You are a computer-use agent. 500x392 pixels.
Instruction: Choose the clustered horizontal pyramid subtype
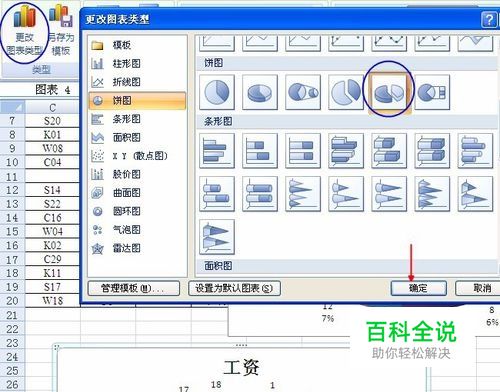(432, 194)
